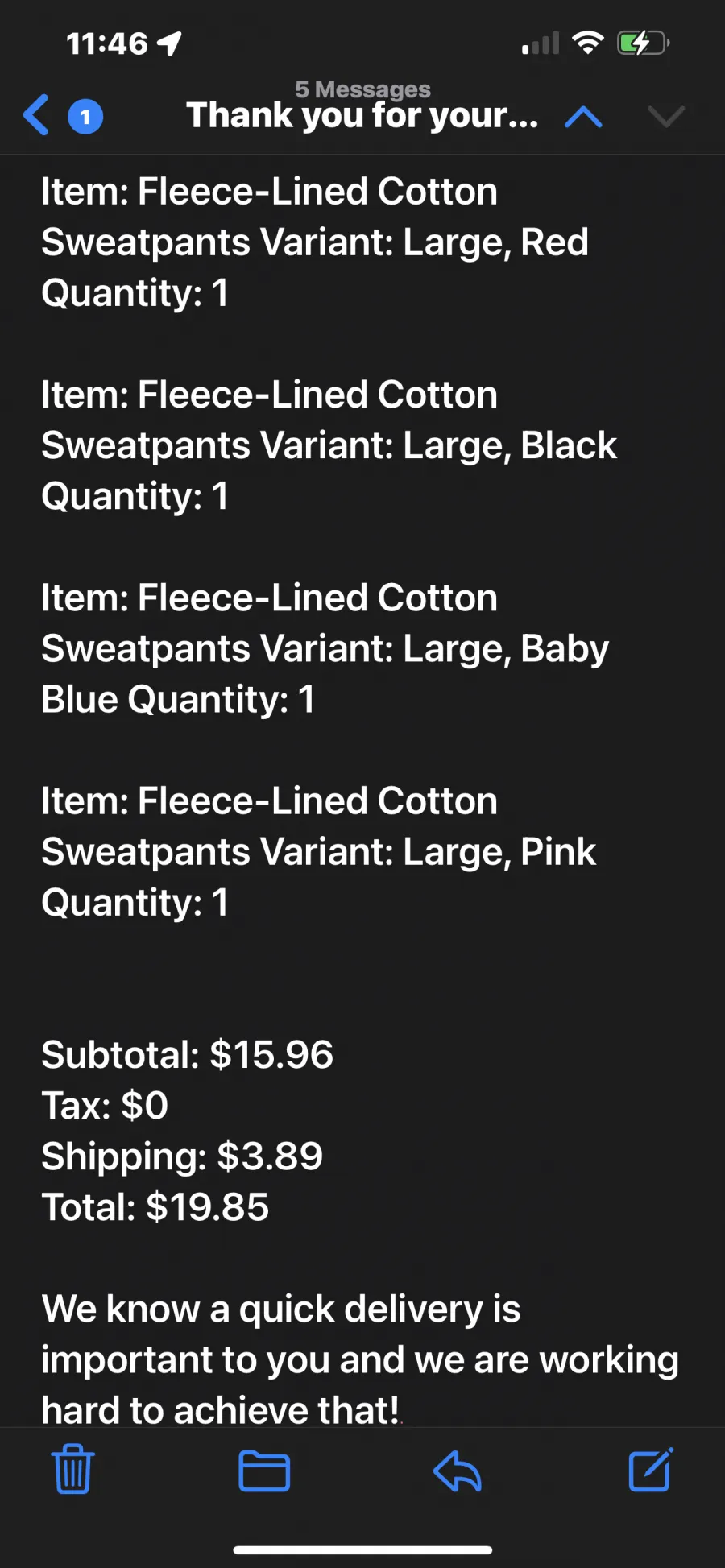Screen dimensions: 725x1568
Task: Tap the reply arrow icon
Action: (458, 1471)
